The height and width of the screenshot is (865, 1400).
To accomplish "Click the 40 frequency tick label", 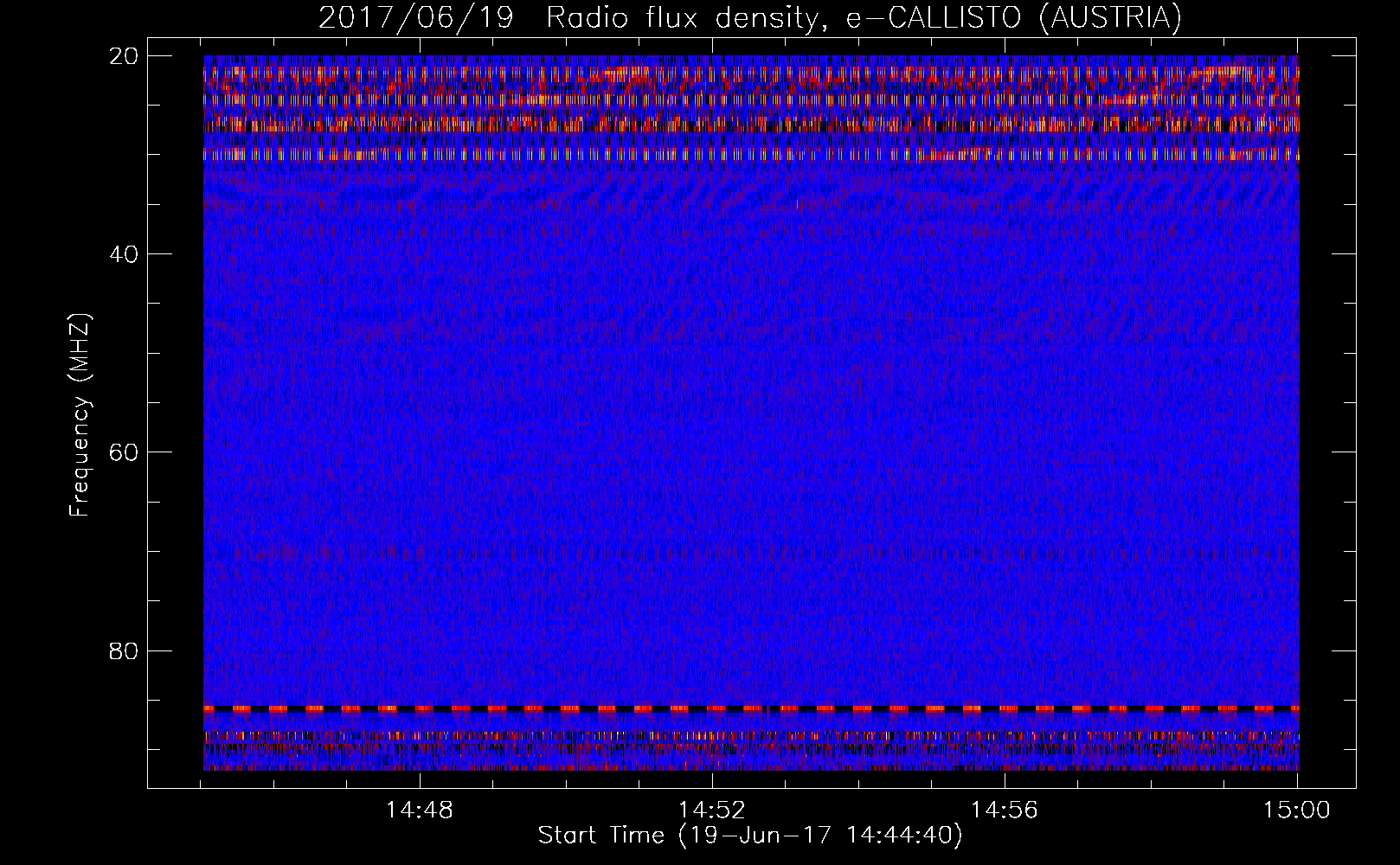I will 124,254.
